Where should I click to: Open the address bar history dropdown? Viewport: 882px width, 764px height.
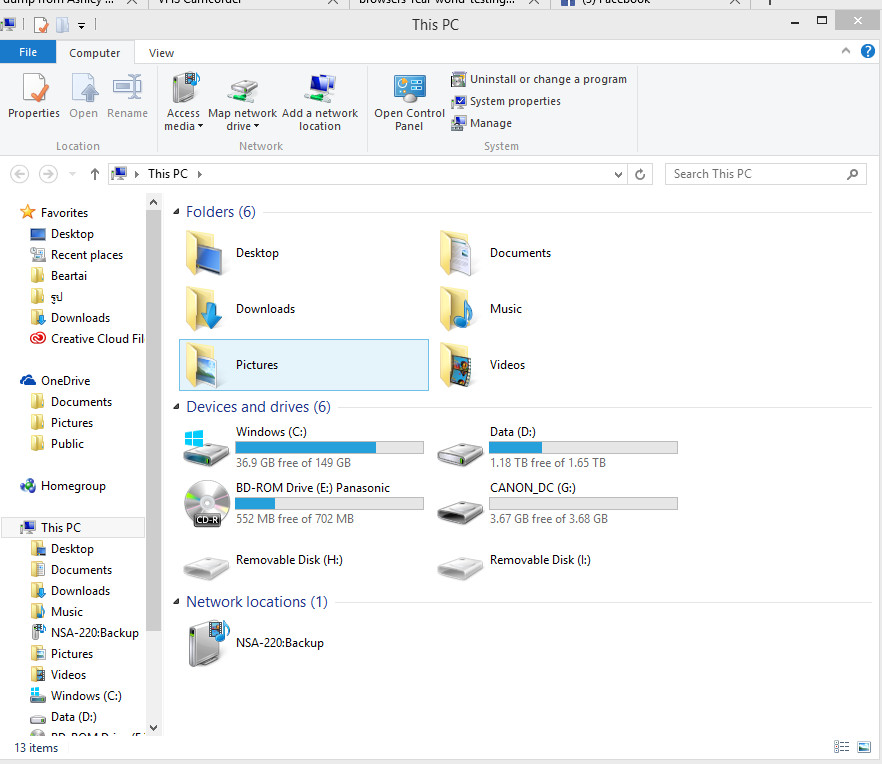click(618, 174)
